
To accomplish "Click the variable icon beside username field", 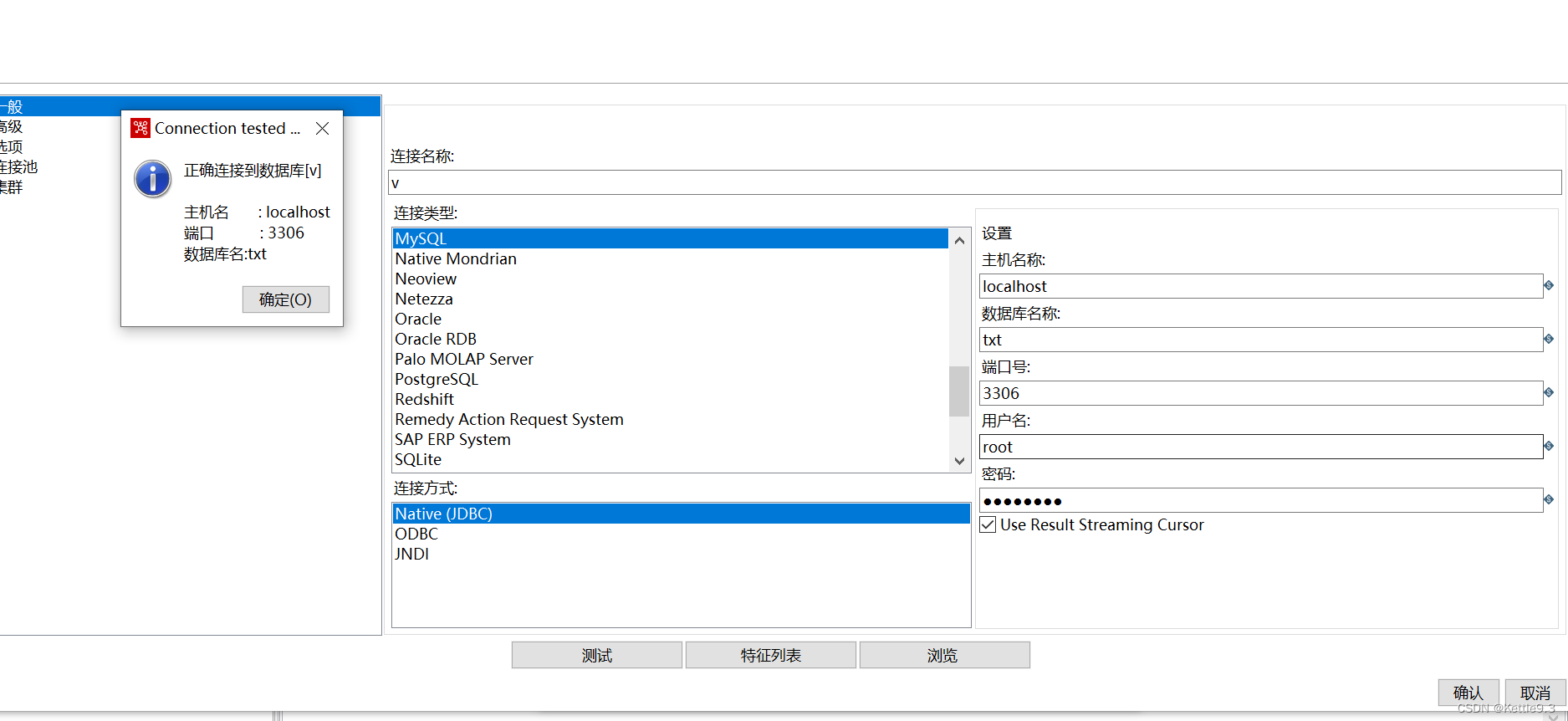I will pyautogui.click(x=1549, y=447).
